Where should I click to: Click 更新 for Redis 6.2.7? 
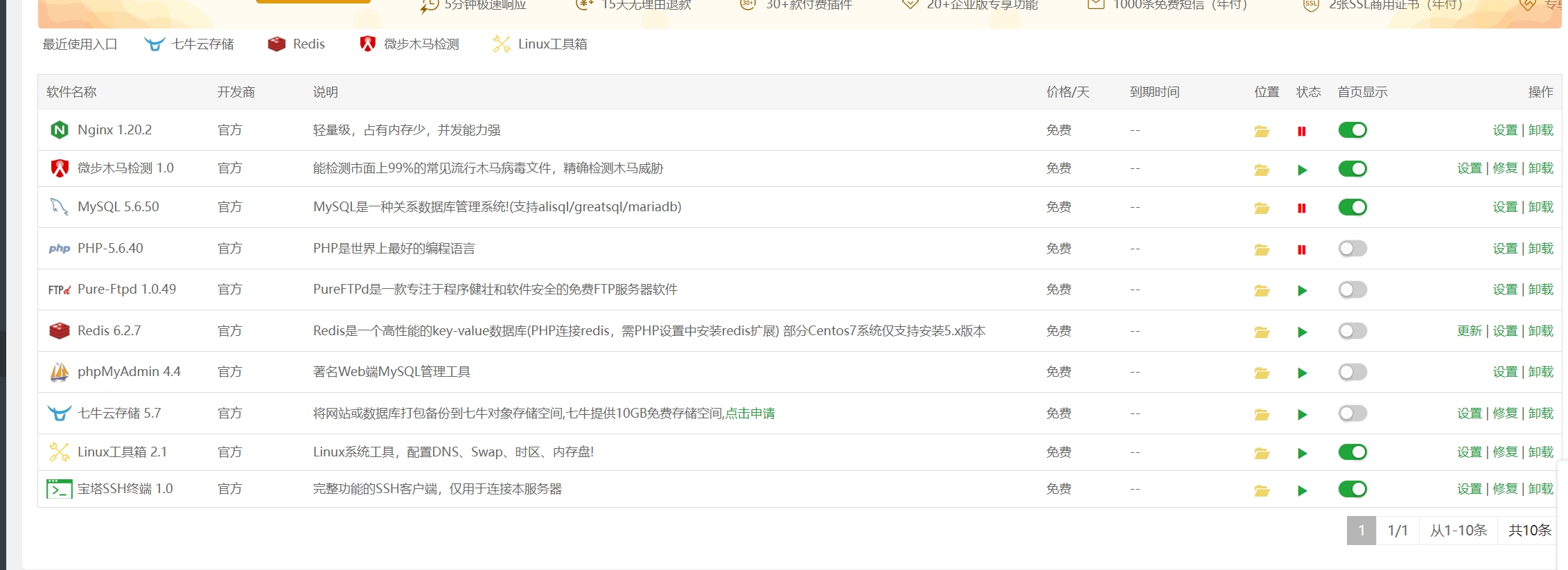click(x=1470, y=331)
